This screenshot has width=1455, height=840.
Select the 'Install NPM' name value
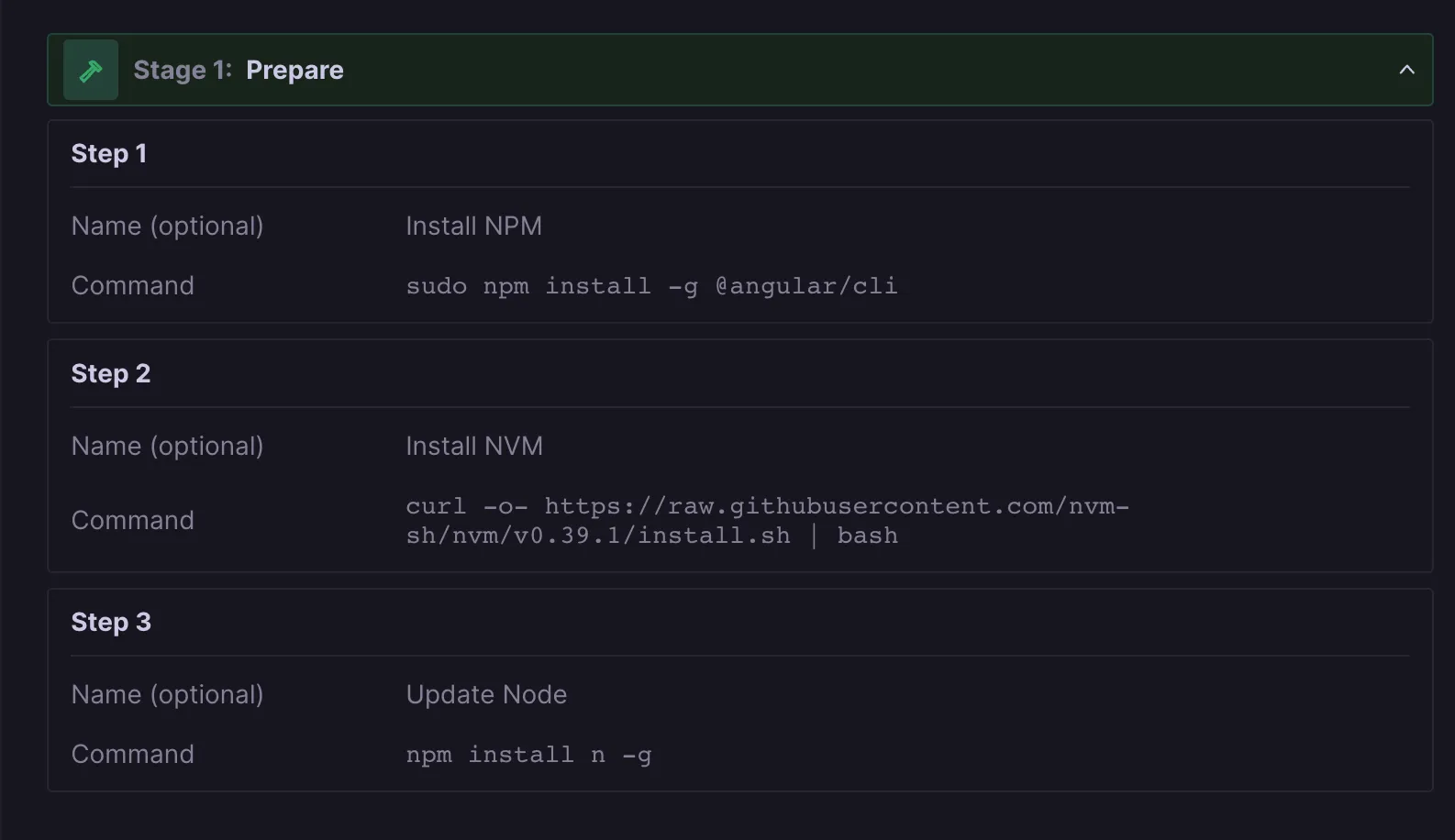tap(473, 227)
